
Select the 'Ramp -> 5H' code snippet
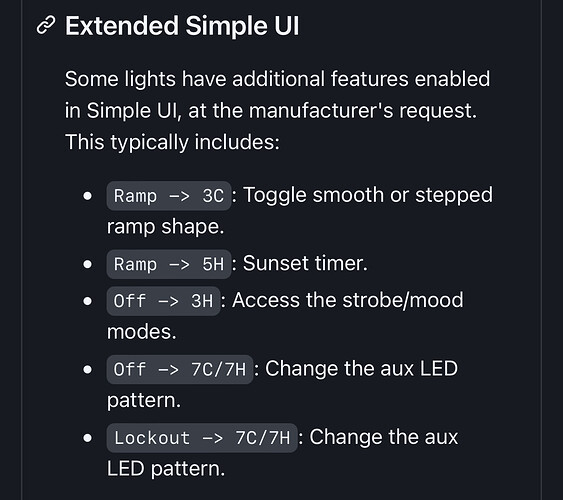coord(169,264)
